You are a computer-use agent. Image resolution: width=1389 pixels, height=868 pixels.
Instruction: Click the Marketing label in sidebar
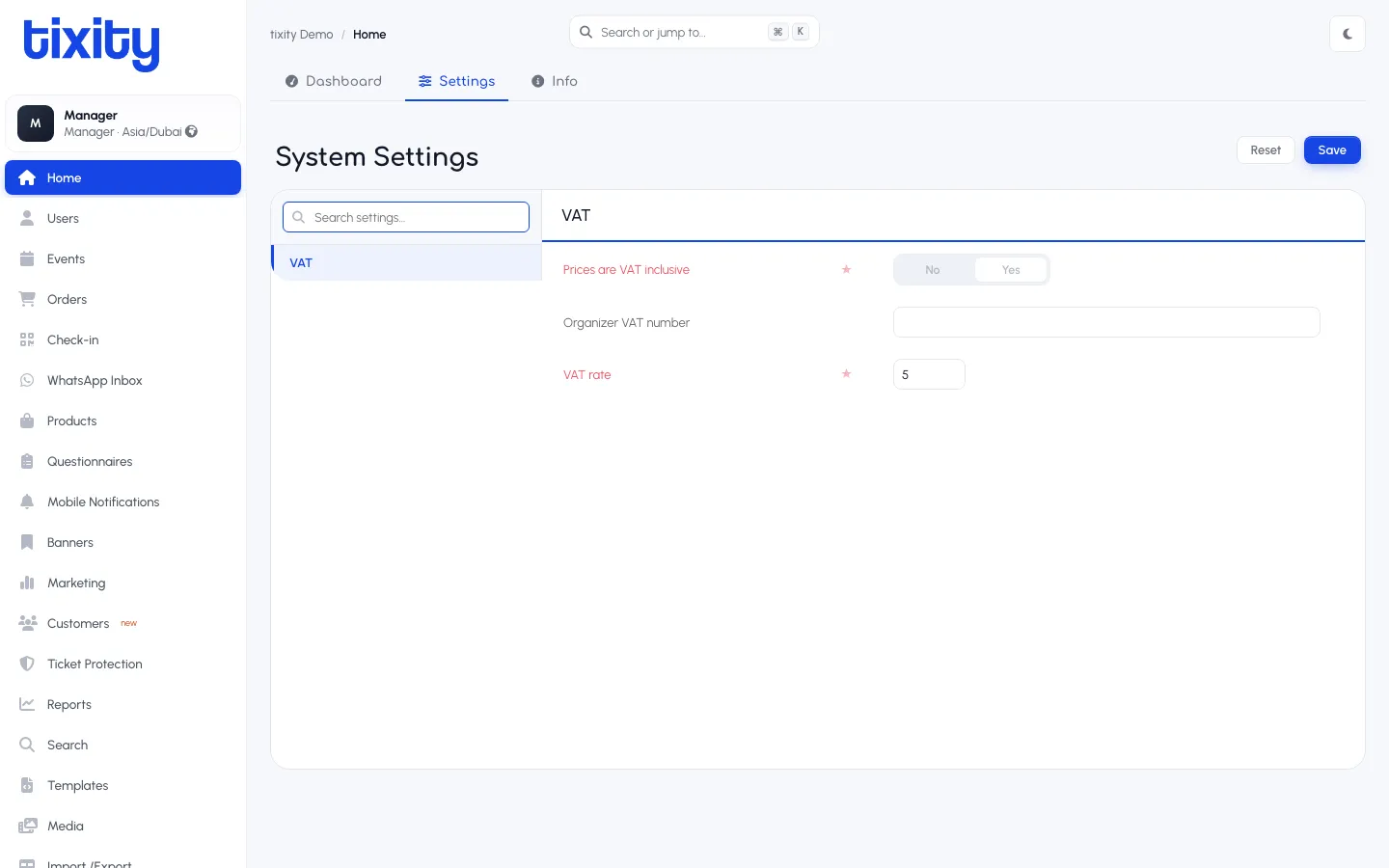76,583
